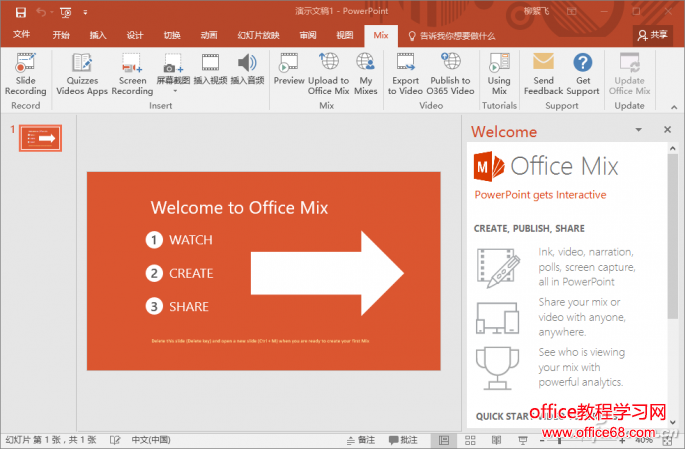Switch to 审阅 Review tab
Image resolution: width=685 pixels, height=449 pixels.
pos(308,35)
